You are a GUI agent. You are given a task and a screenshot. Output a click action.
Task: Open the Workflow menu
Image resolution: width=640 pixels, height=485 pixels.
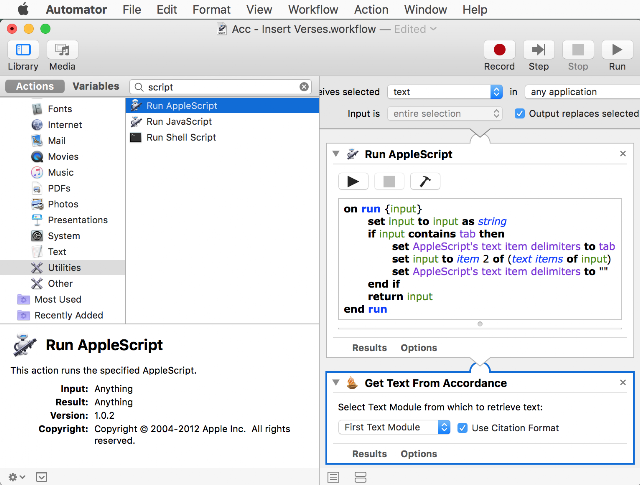click(x=313, y=9)
